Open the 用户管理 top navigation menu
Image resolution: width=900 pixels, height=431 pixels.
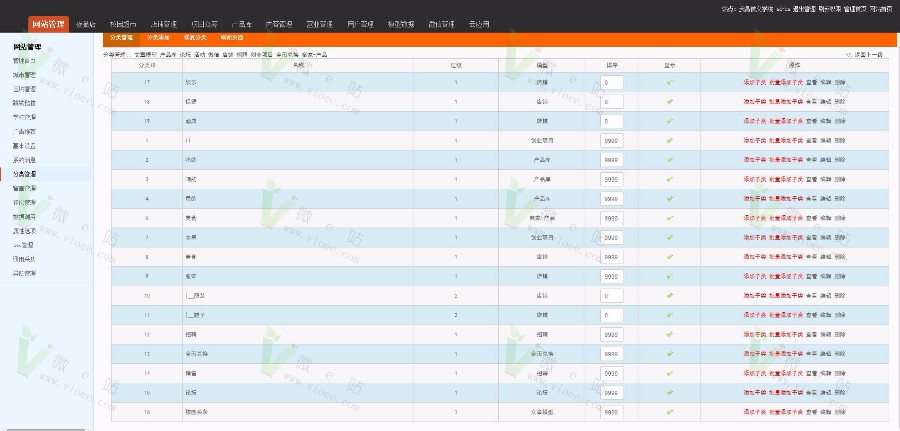tap(360, 25)
